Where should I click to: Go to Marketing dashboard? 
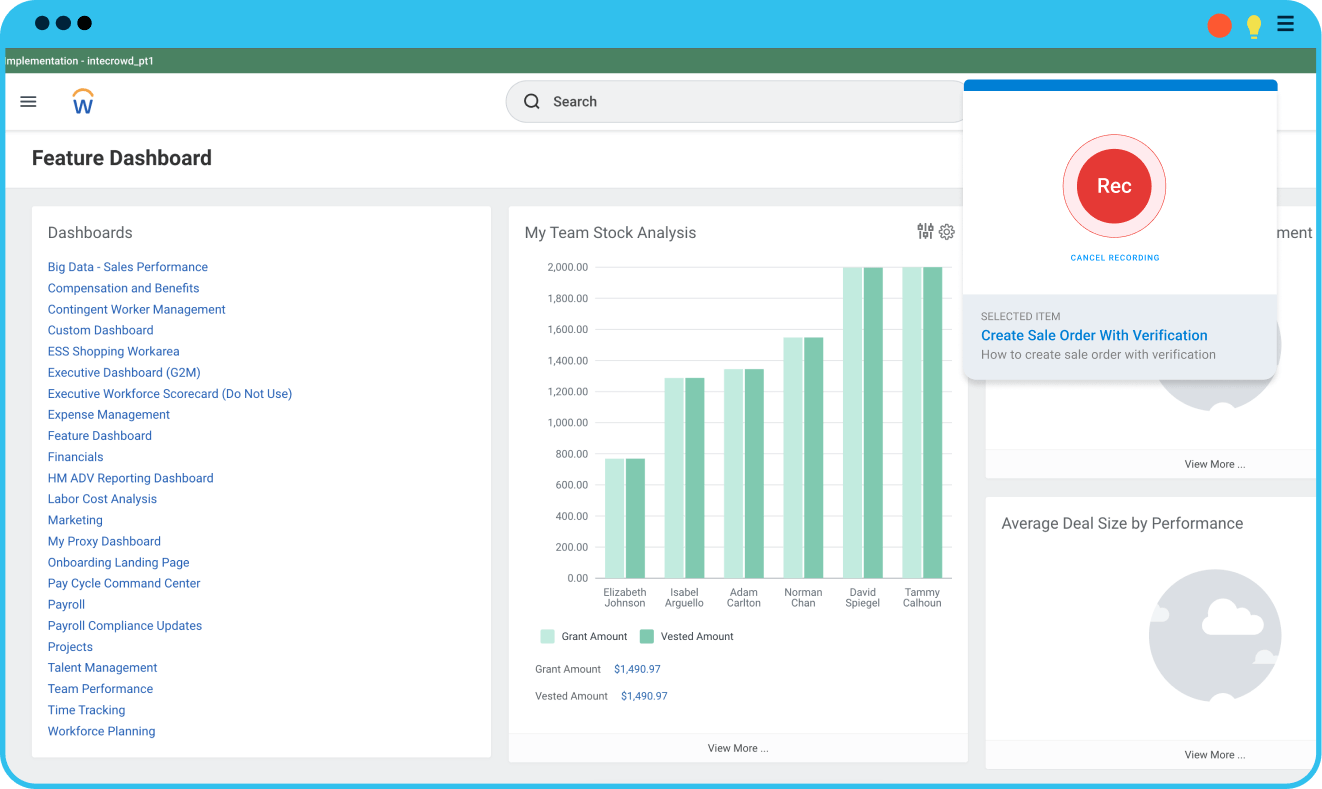(75, 520)
